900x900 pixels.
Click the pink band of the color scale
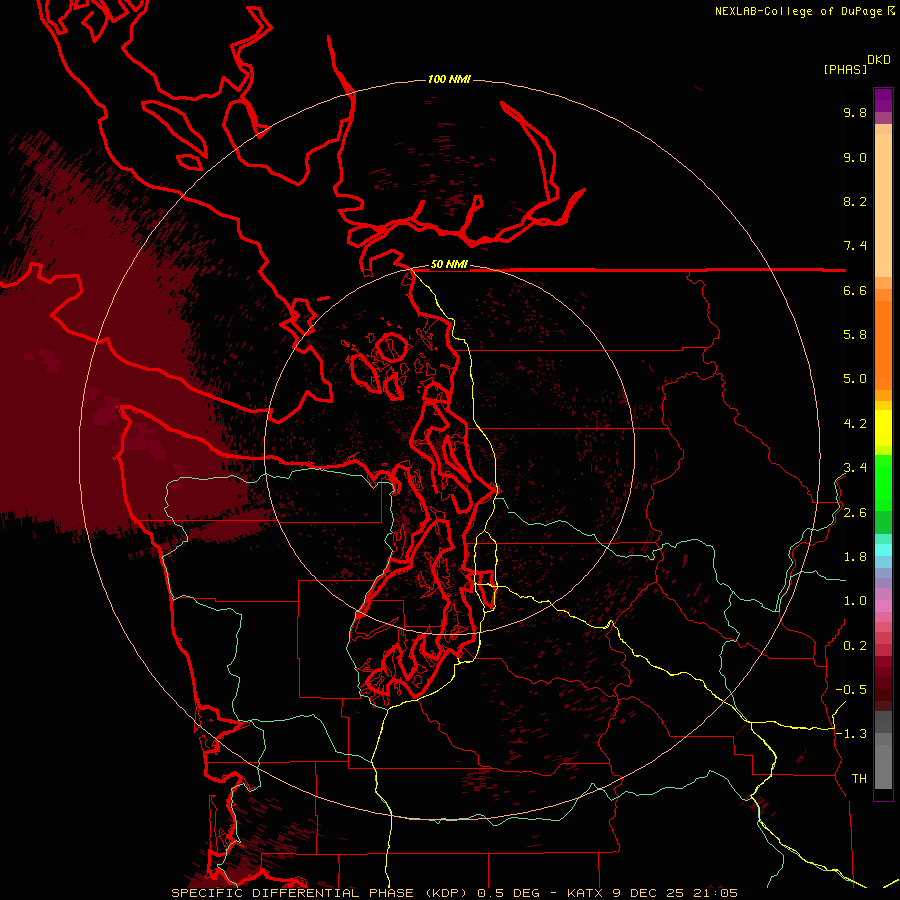[x=883, y=606]
